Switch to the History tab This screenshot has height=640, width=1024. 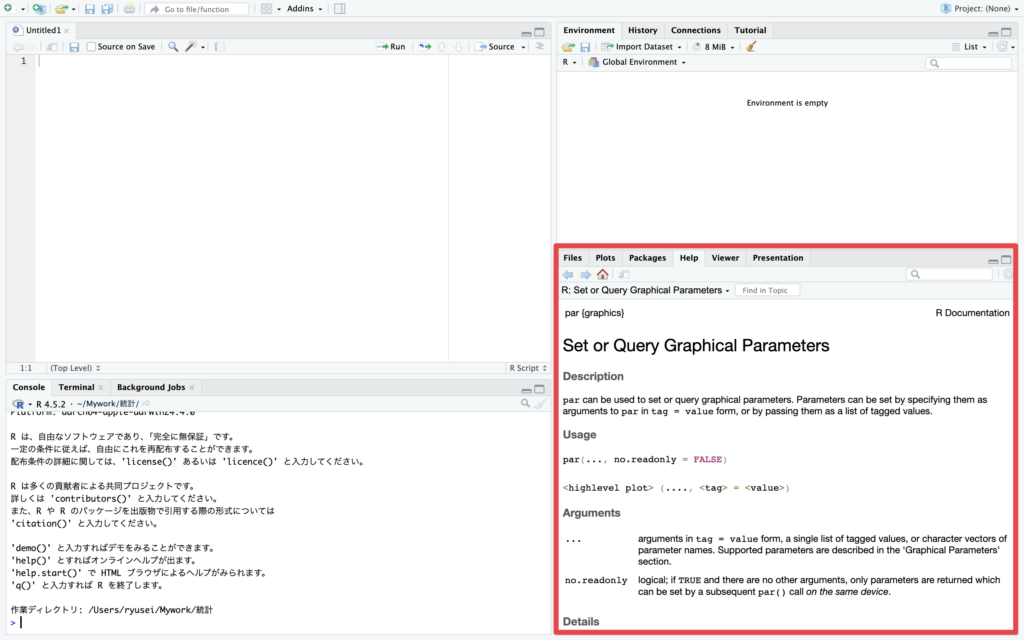642,30
